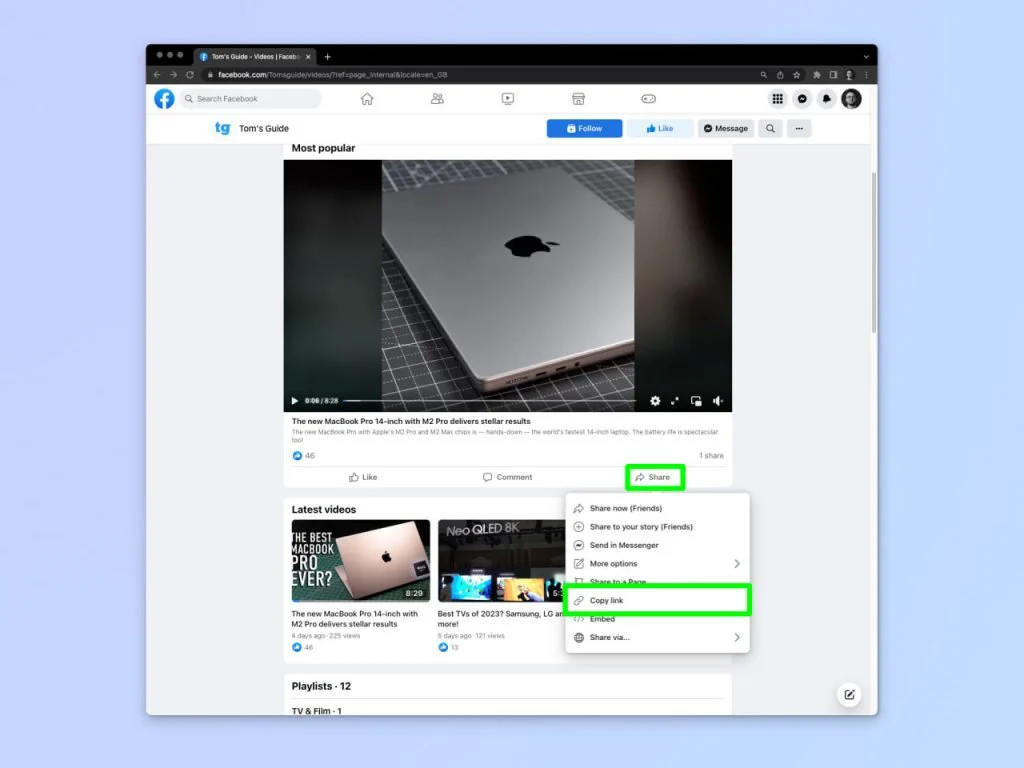1024x768 pixels.
Task: Open the Friends icon in navigation
Action: pyautogui.click(x=437, y=99)
